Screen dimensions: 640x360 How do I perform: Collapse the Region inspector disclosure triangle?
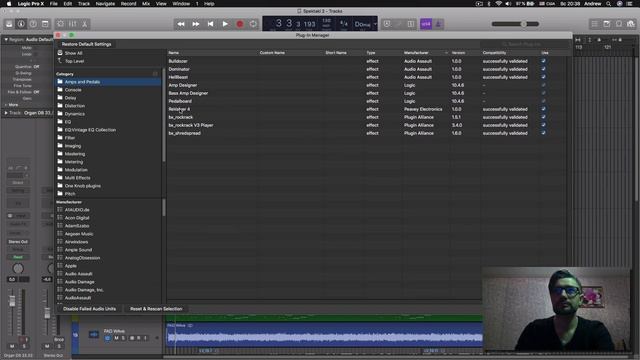pos(6,40)
